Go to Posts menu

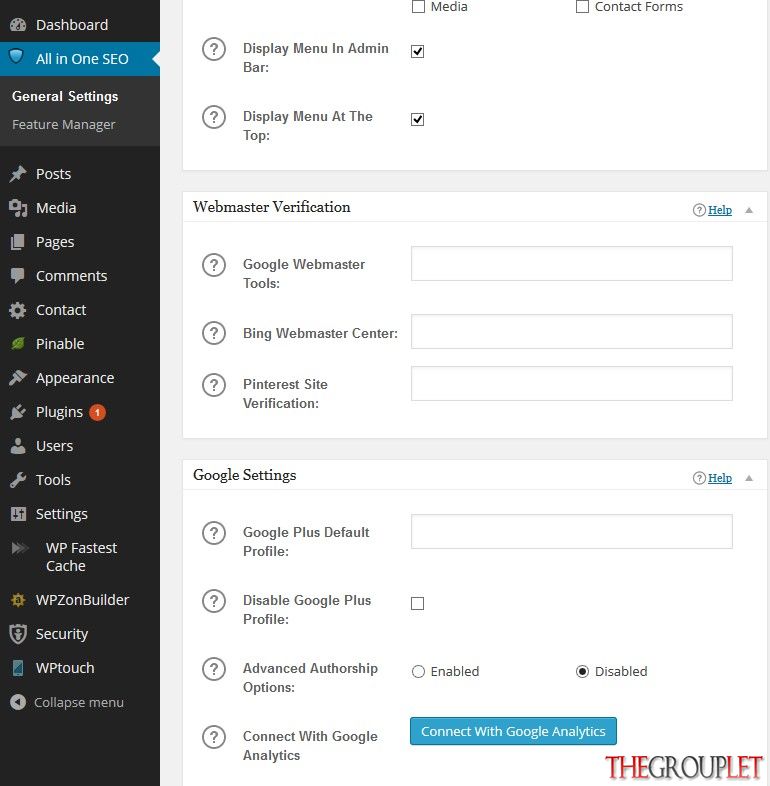[x=53, y=174]
